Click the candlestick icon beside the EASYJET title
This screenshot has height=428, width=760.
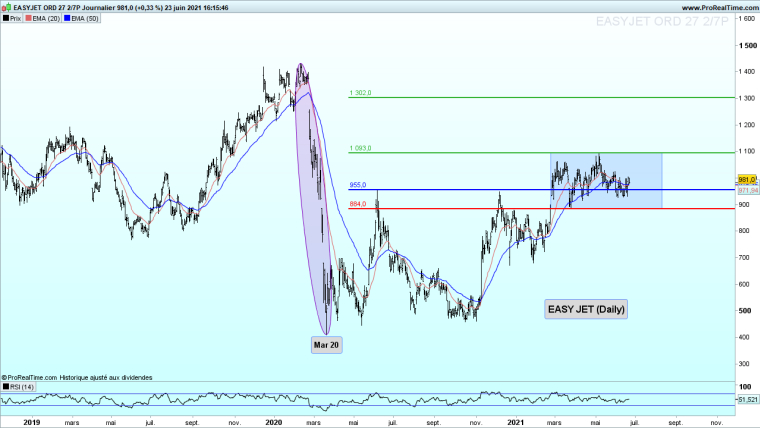coord(7,7)
